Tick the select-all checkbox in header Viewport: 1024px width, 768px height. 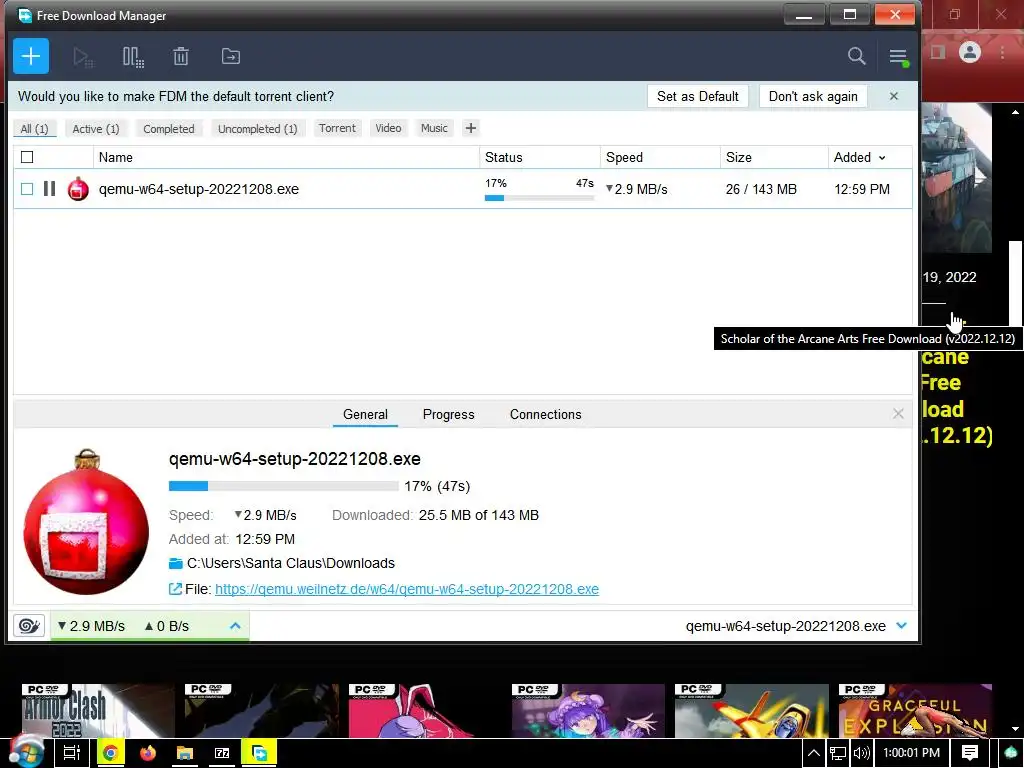27,157
